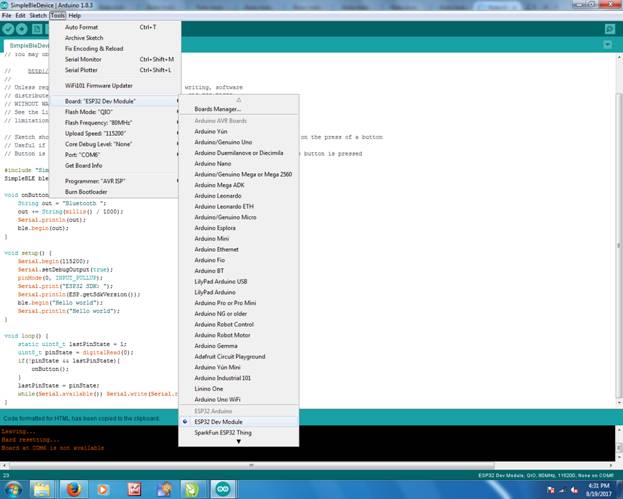This screenshot has width=623, height=499.
Task: Open the Edit menu
Action: point(20,15)
